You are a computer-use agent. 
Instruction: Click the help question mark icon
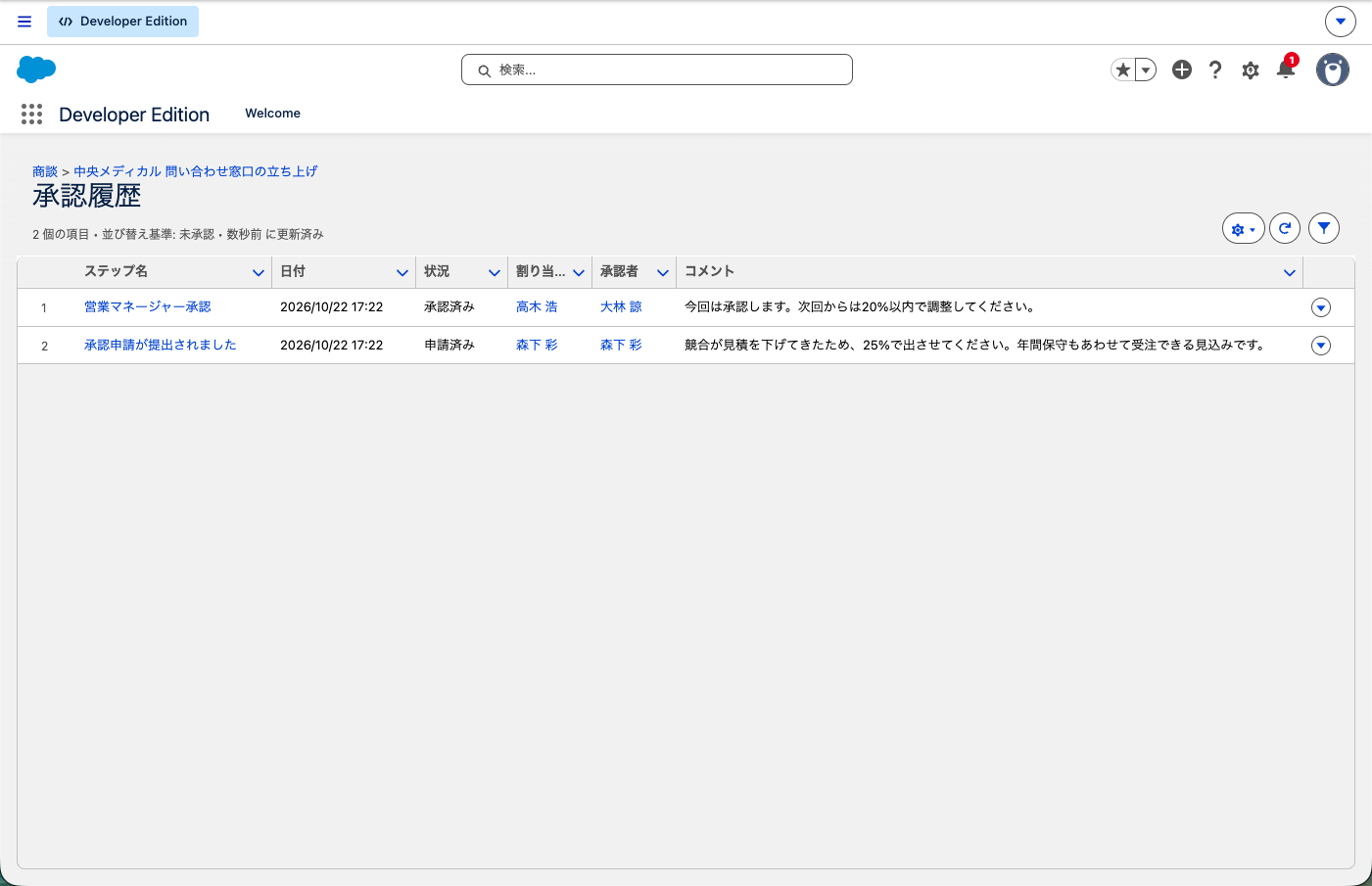(x=1215, y=70)
